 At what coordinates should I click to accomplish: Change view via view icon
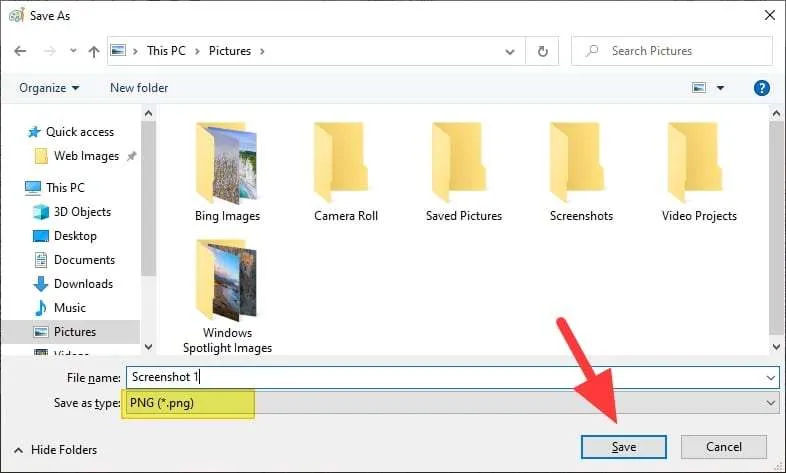(699, 88)
